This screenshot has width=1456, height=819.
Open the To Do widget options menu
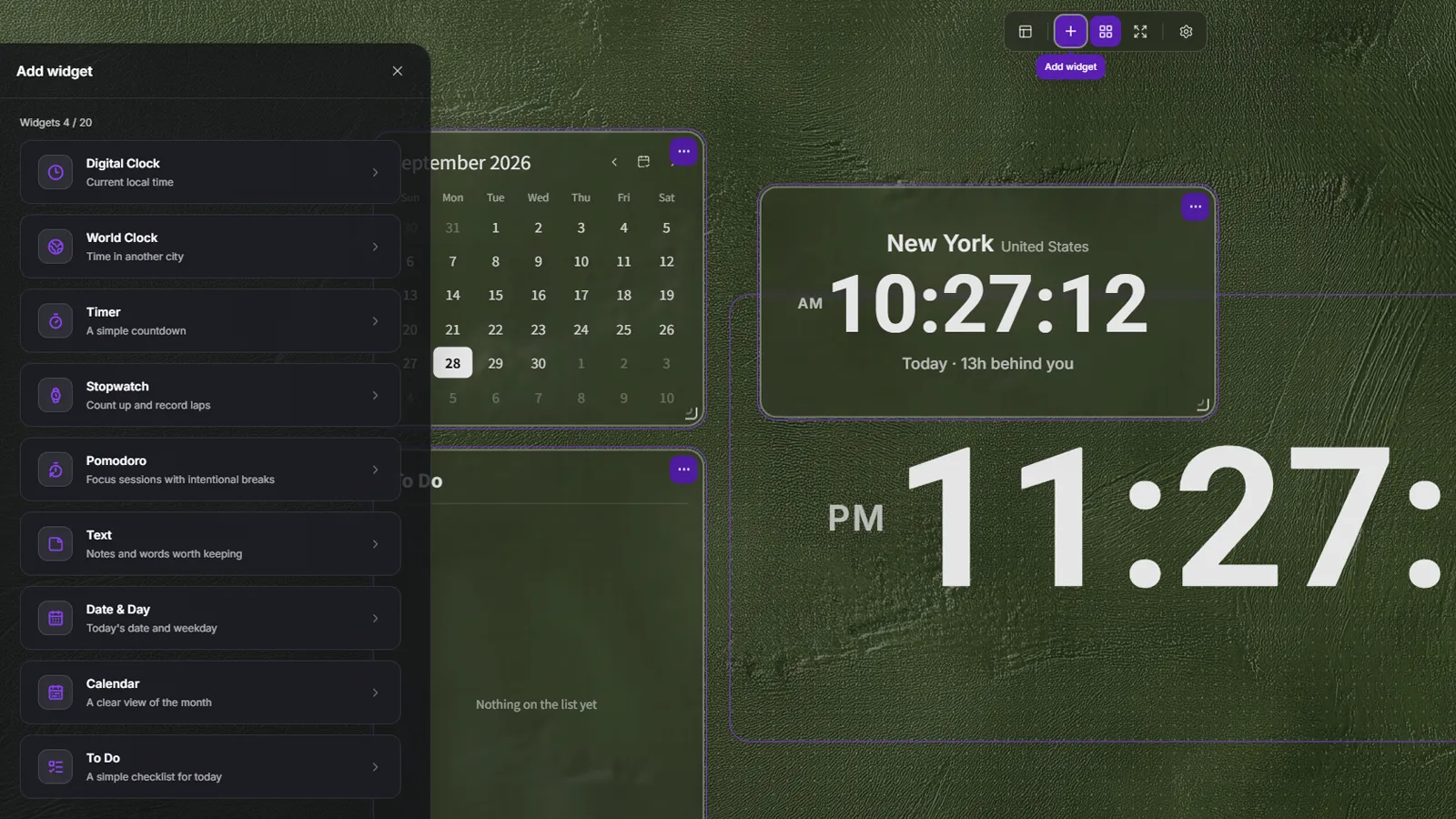683,470
